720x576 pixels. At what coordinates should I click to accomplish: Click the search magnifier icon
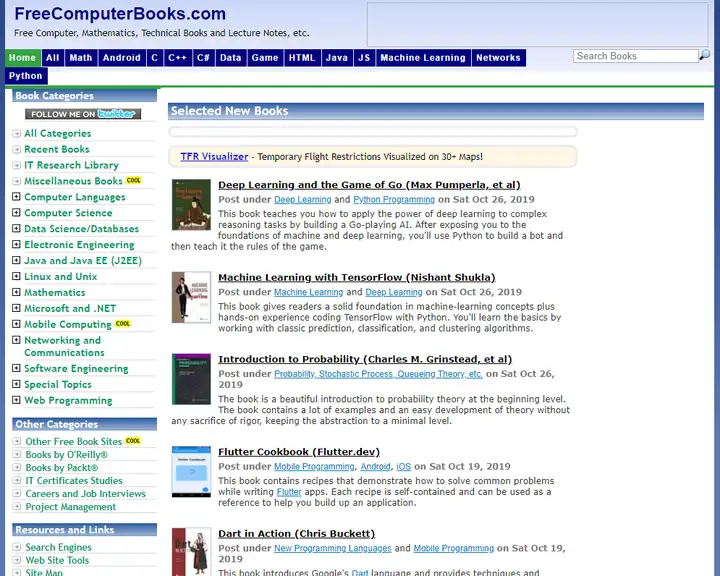pos(704,56)
